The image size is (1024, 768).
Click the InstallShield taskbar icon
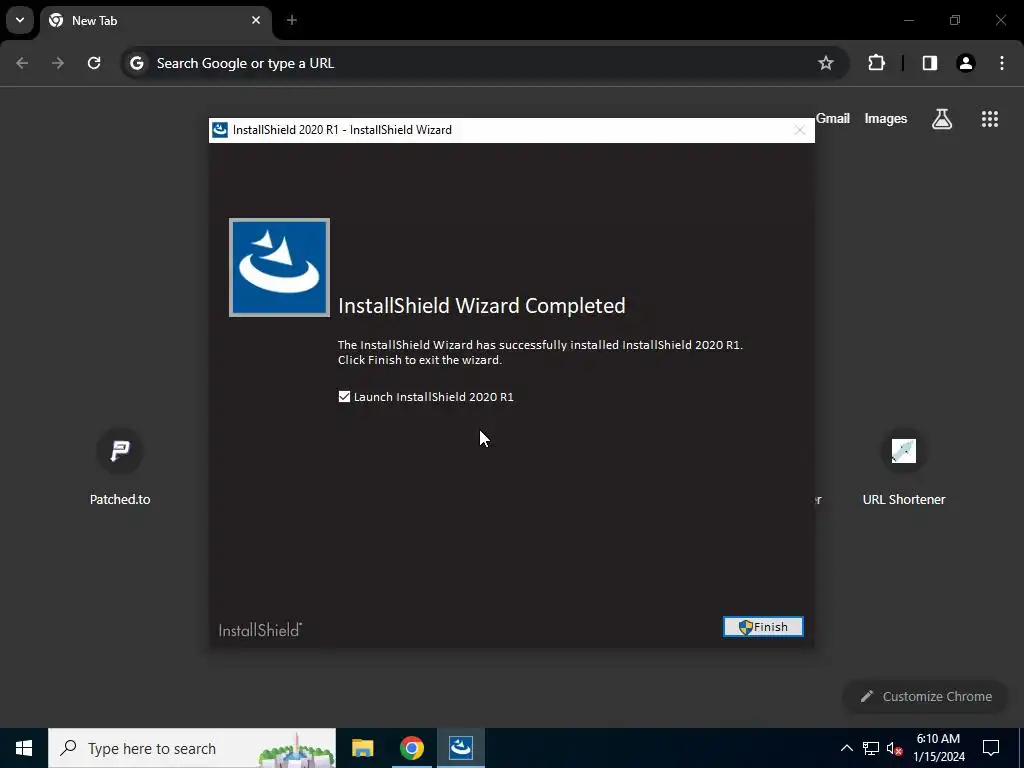tap(461, 748)
